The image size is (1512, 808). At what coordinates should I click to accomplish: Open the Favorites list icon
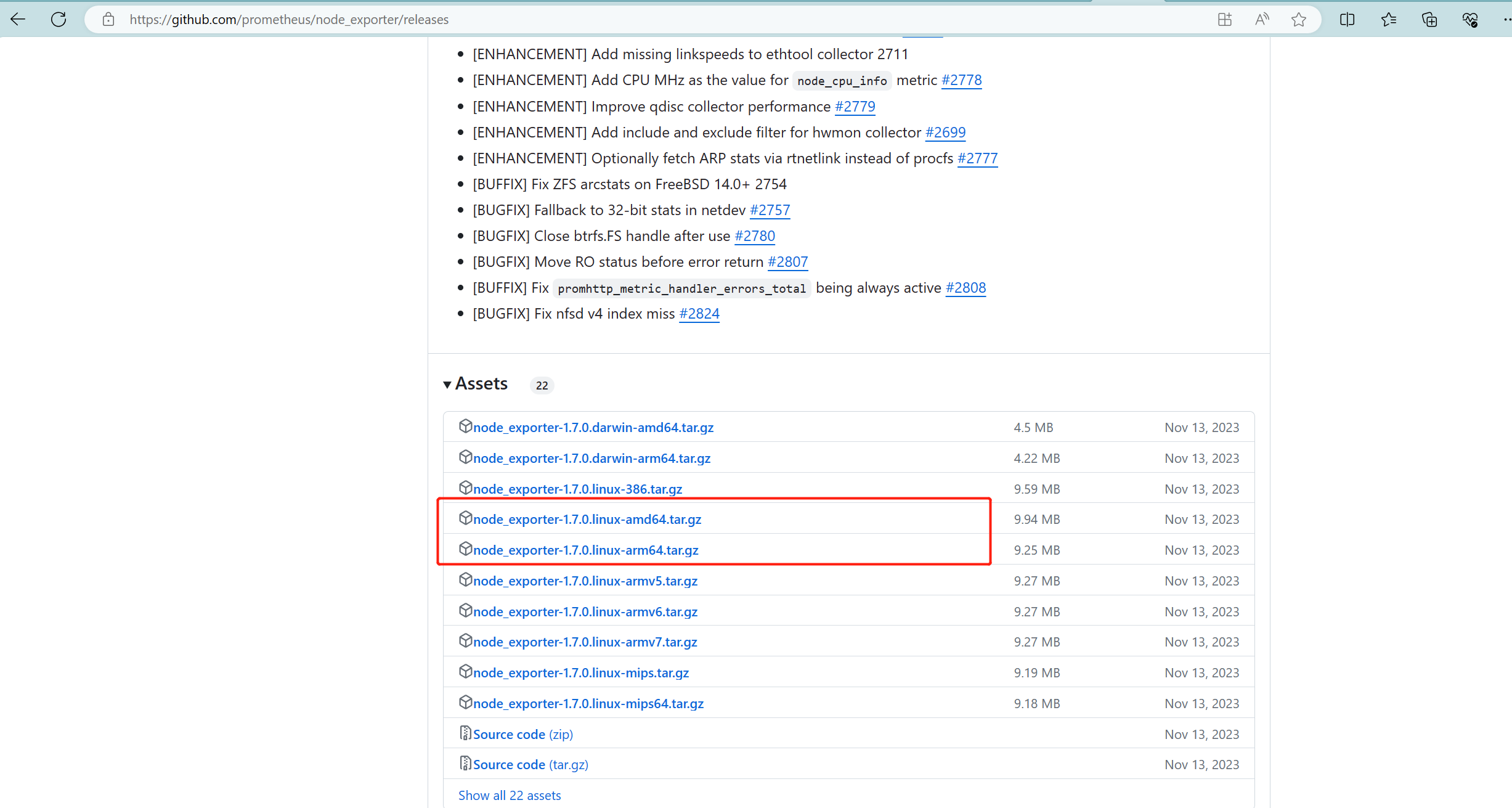pyautogui.click(x=1389, y=19)
